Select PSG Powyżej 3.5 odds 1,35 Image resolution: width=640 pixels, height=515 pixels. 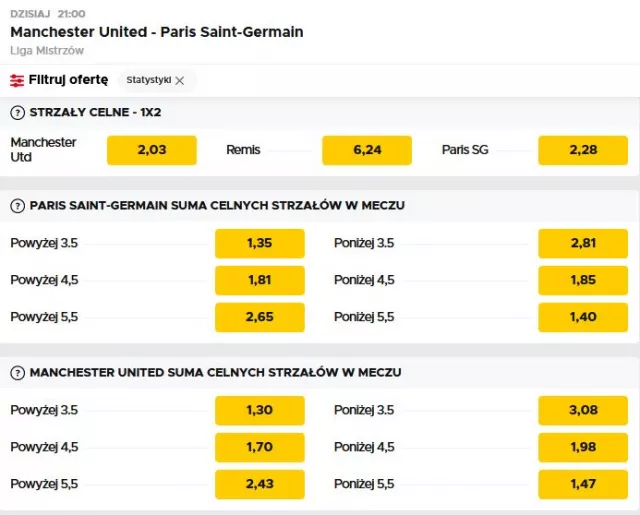(259, 243)
